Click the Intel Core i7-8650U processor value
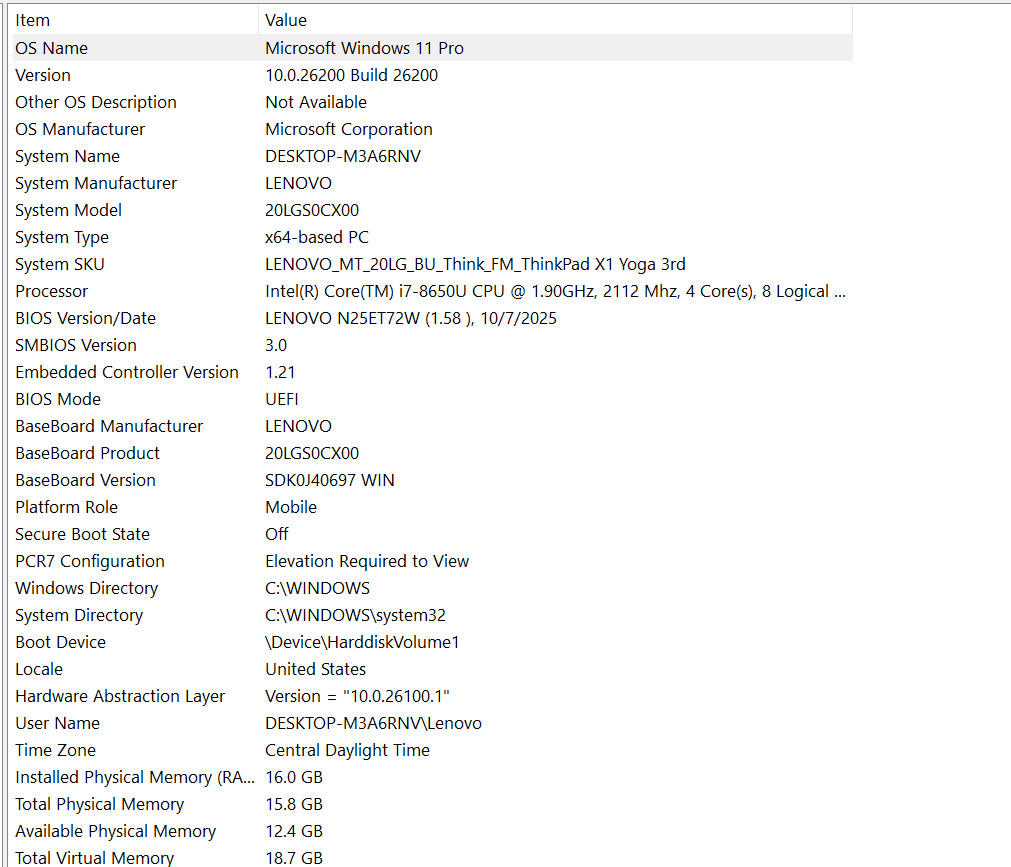The height and width of the screenshot is (867, 1011). tap(555, 292)
